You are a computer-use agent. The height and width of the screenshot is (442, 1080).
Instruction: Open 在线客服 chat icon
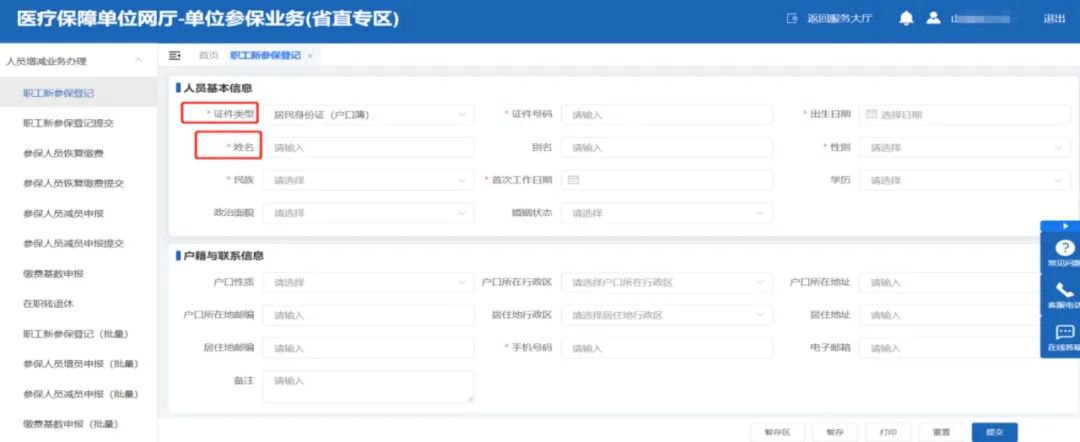[x=1064, y=333]
